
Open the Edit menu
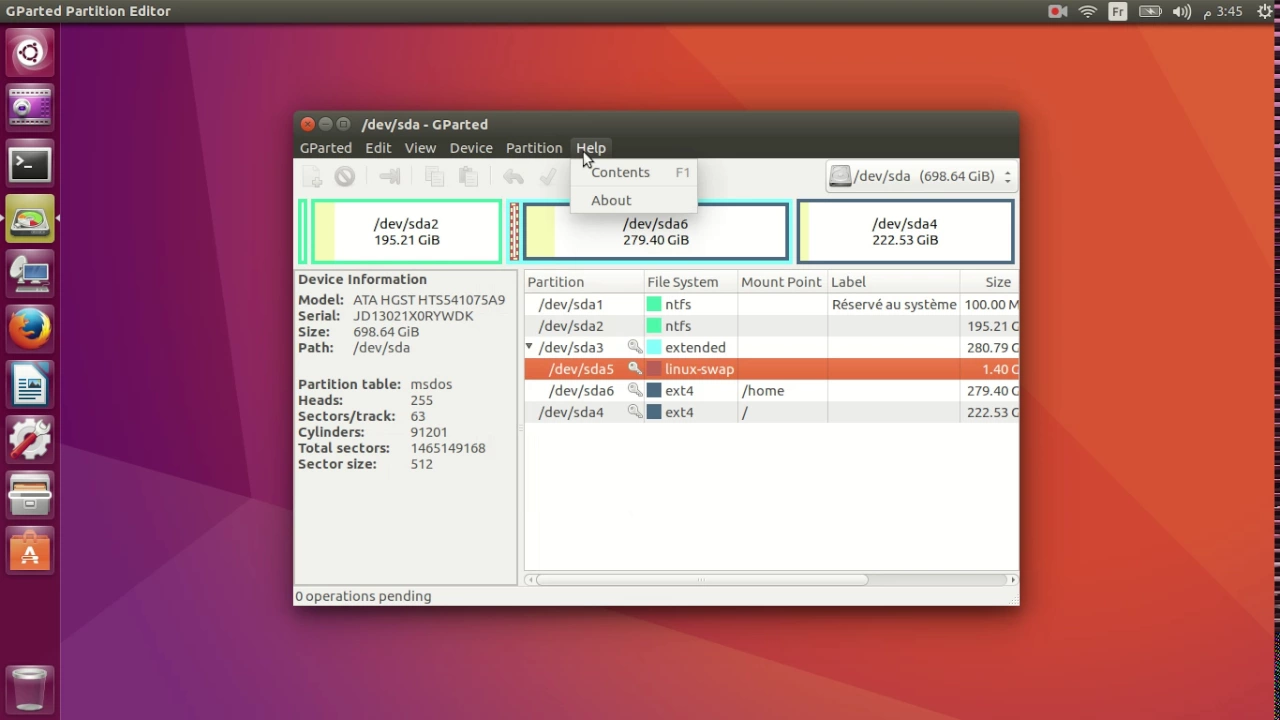point(378,147)
